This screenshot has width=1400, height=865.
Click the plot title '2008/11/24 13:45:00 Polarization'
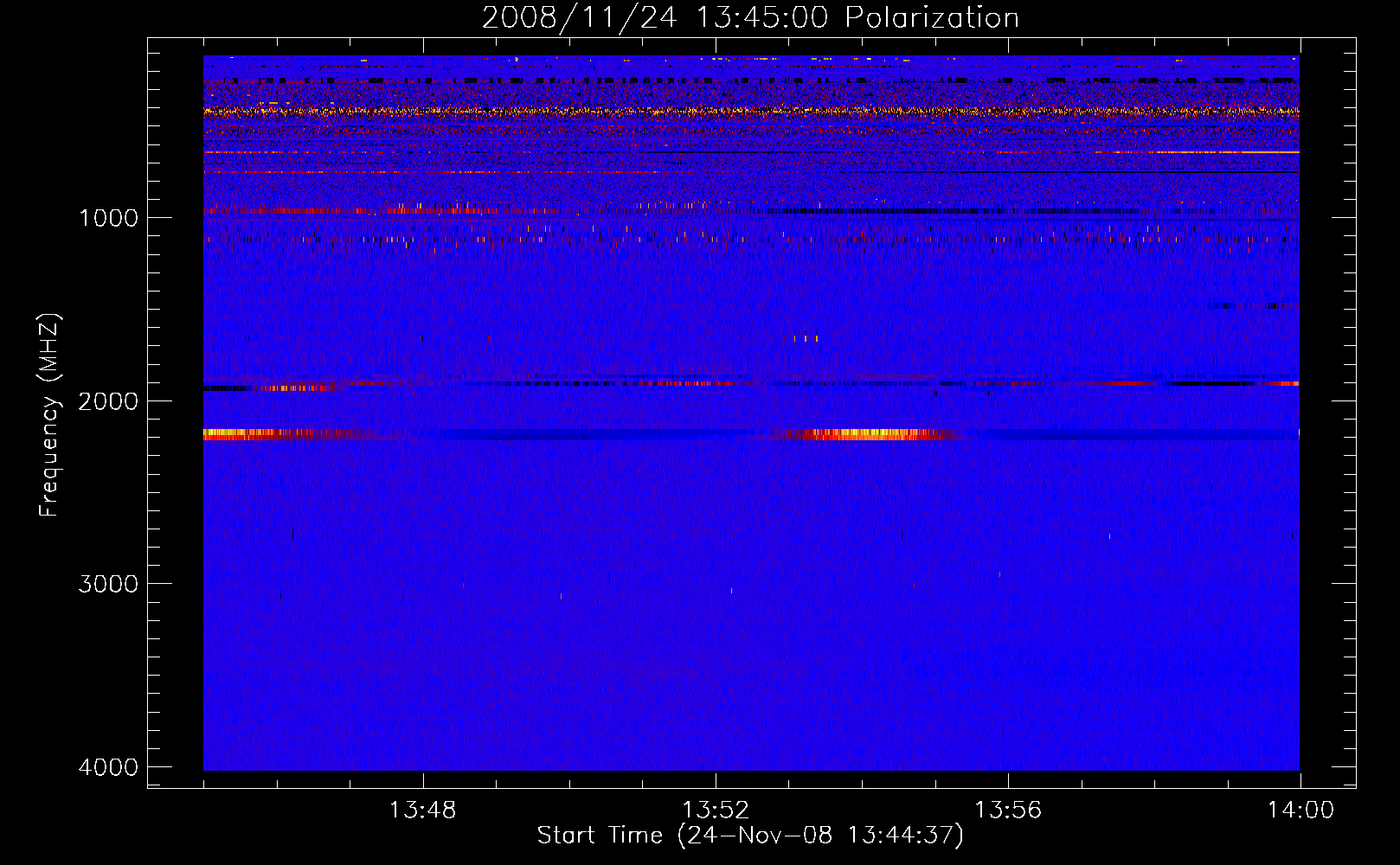[750, 17]
